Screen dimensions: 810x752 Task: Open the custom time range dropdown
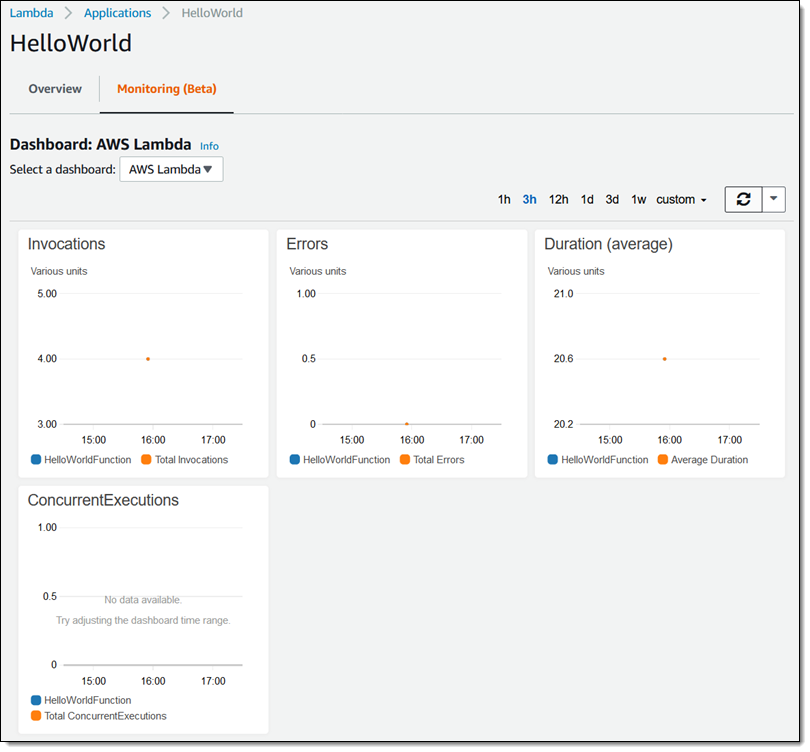point(681,200)
